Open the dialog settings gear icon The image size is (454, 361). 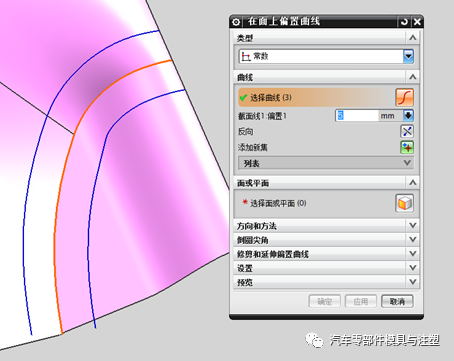236,22
